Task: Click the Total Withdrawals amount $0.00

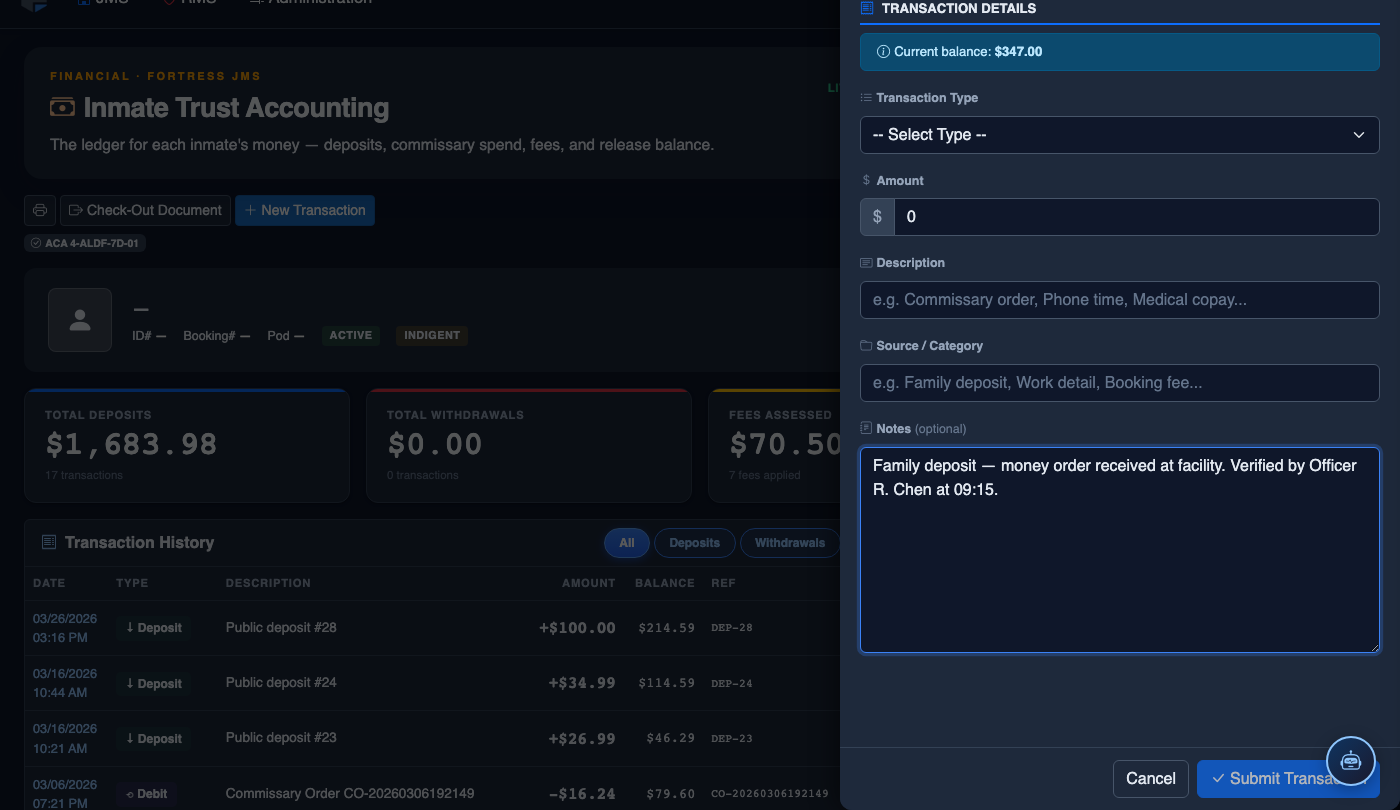Action: 435,444
